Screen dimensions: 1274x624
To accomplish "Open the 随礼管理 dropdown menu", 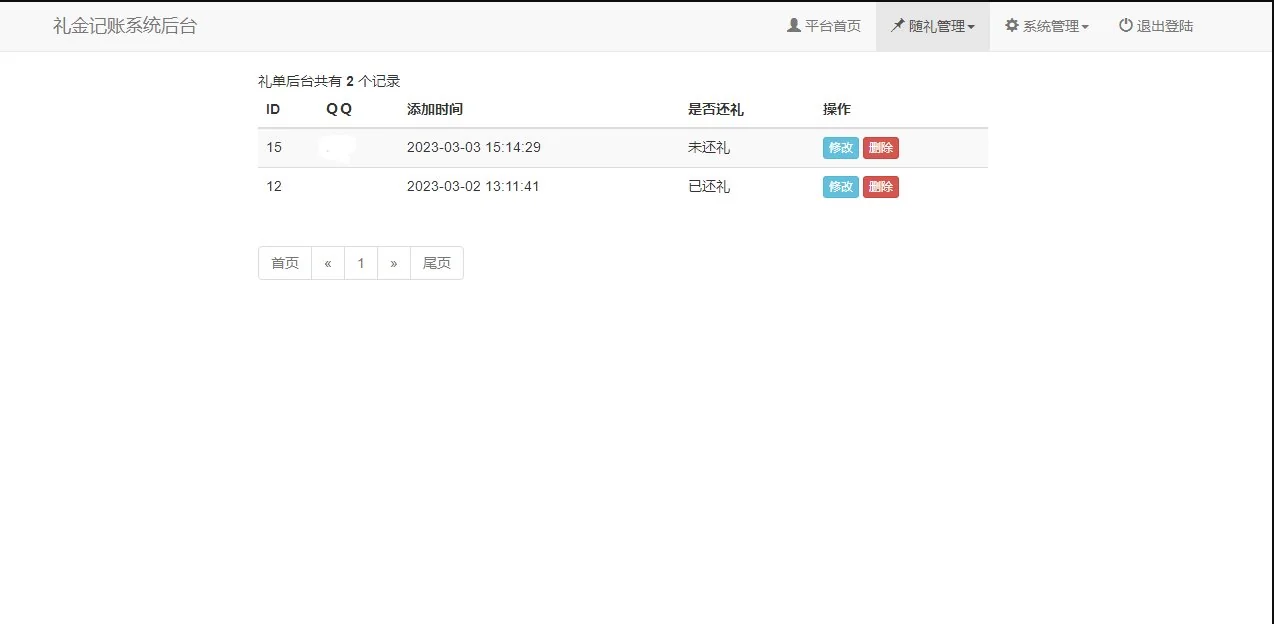I will (x=932, y=26).
